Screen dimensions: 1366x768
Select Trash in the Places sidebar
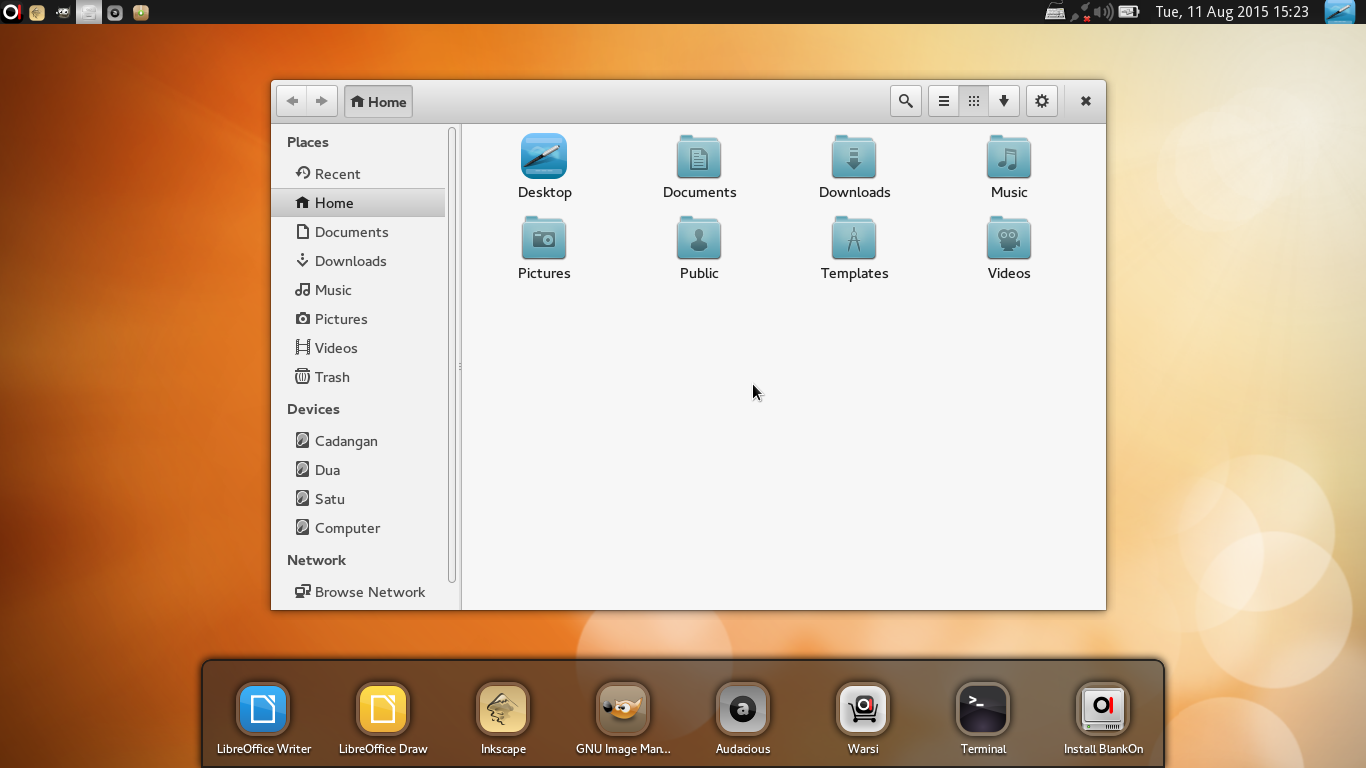(x=331, y=377)
